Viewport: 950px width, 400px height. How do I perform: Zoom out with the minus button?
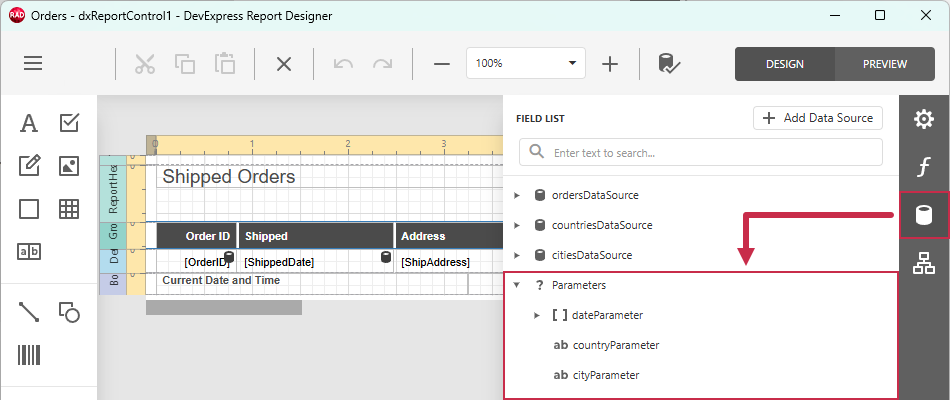click(x=442, y=64)
